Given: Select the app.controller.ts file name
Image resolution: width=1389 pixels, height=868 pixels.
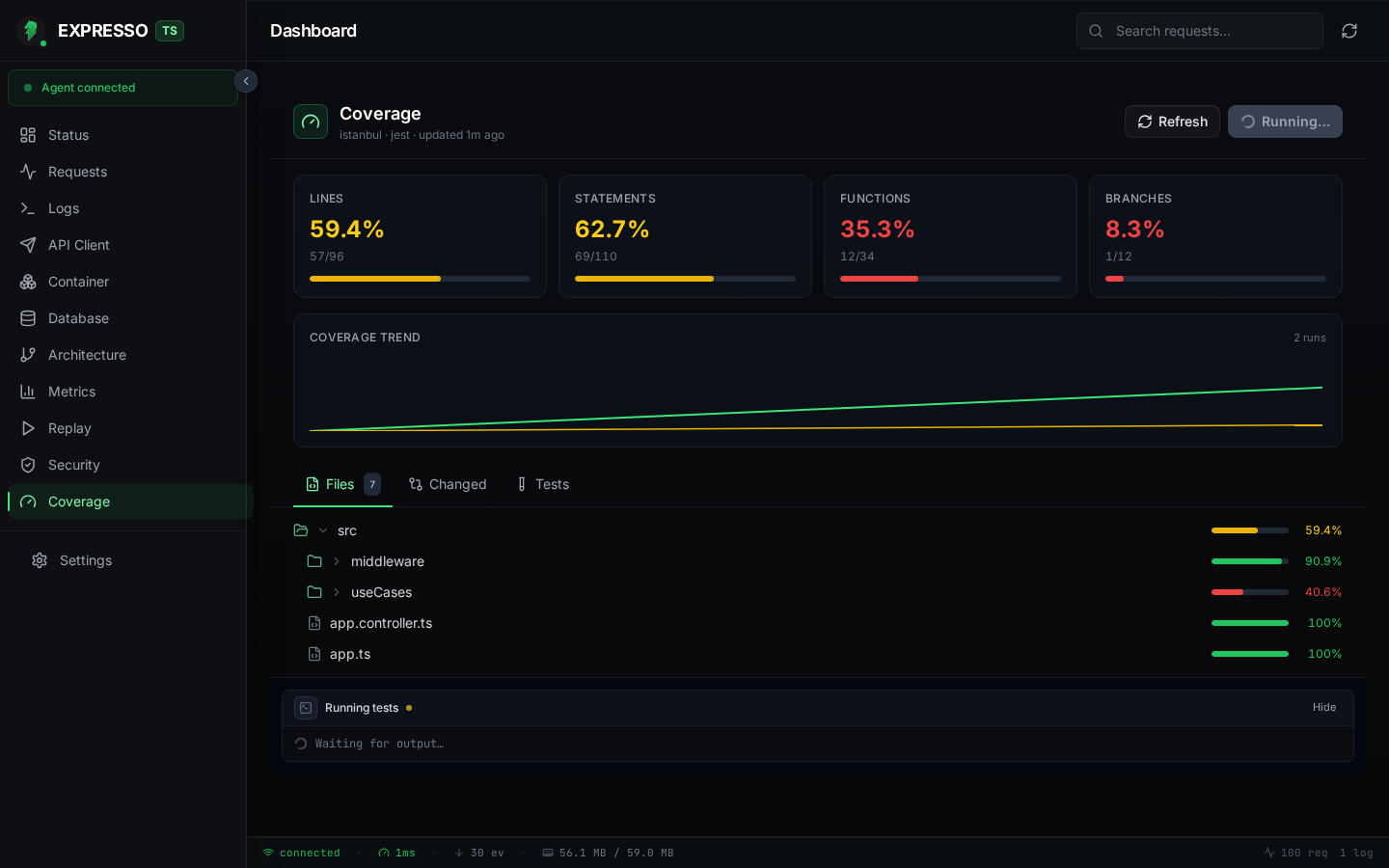Looking at the screenshot, I should point(381,623).
